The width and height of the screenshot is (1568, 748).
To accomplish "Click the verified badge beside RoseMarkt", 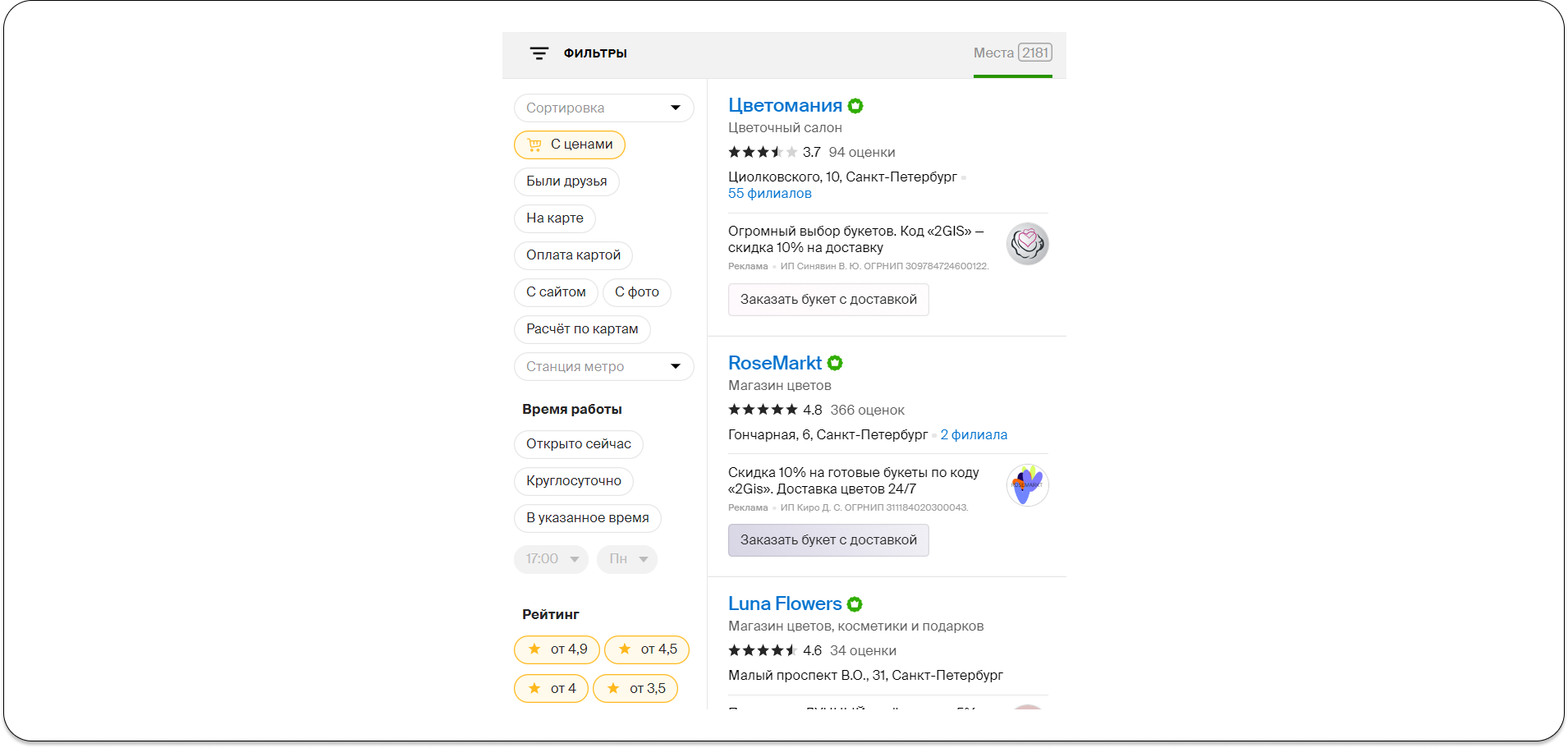I will coord(835,363).
